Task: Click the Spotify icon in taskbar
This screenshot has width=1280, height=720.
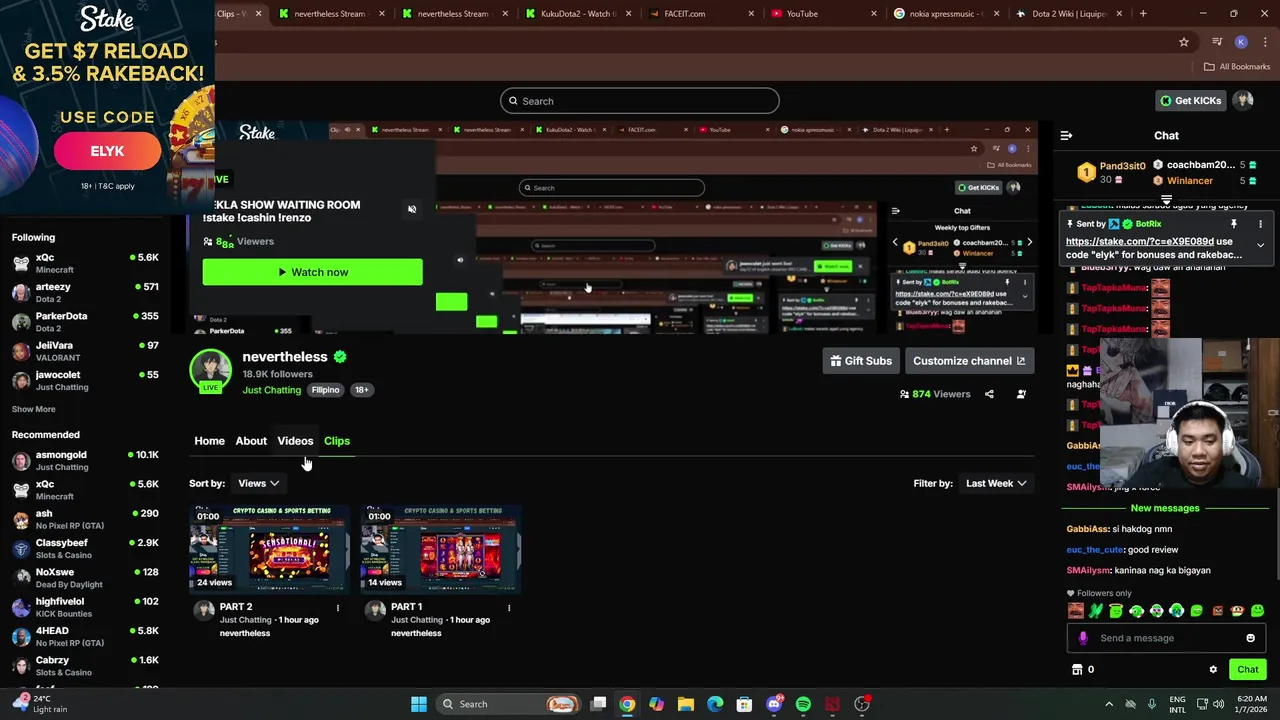Action: click(803, 704)
